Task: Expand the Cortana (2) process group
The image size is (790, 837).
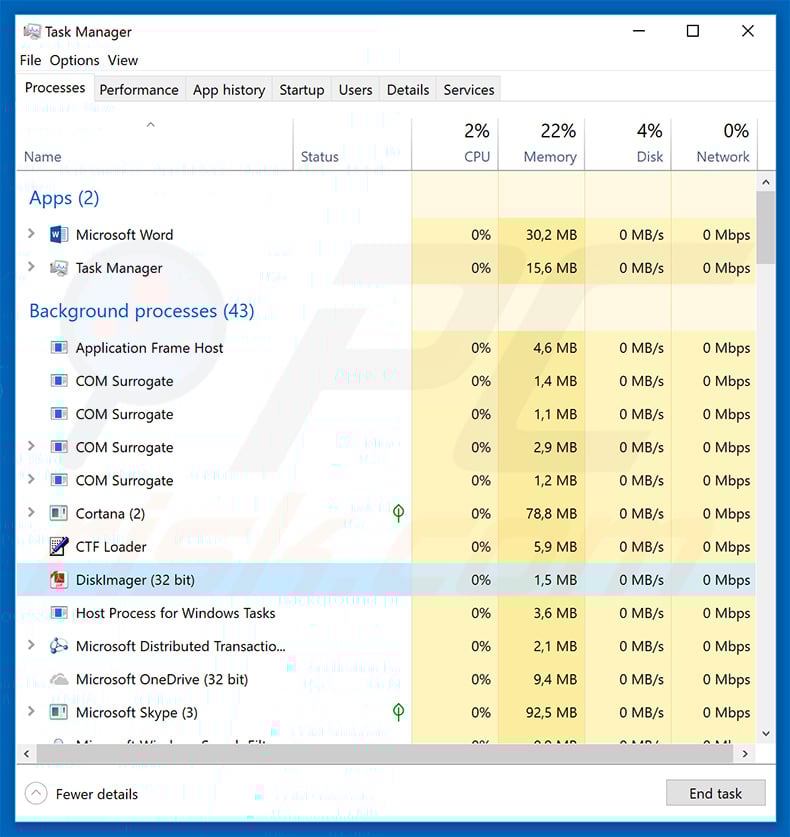Action: [x=31, y=512]
